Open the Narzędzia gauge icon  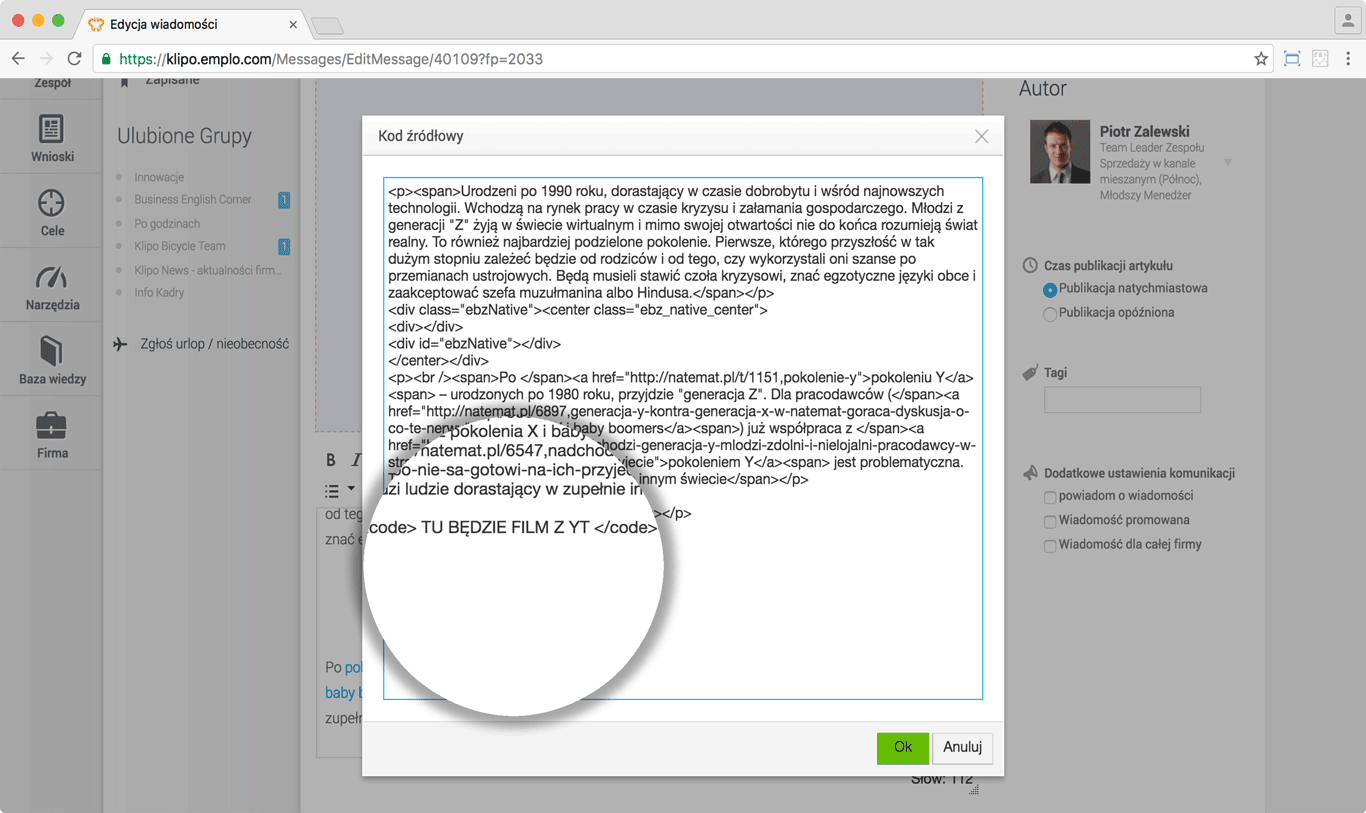tap(51, 277)
